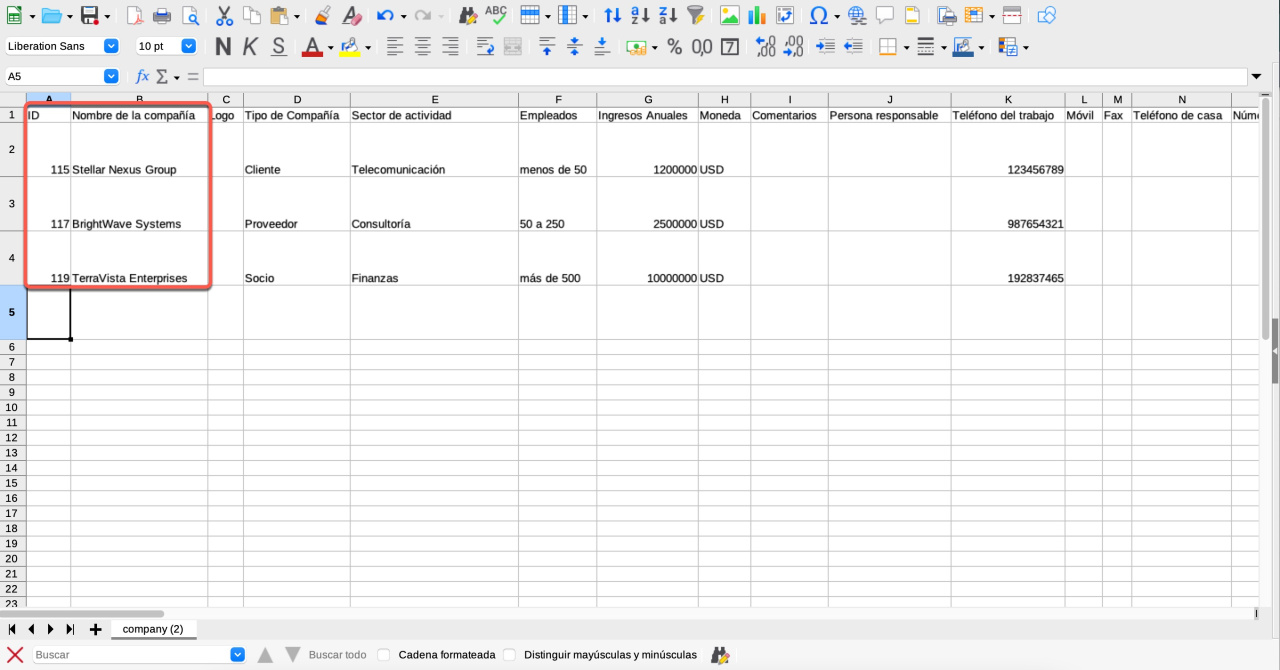Screen dimensions: 1280x670
Task: Close the find toolbar with red X
Action: point(15,655)
